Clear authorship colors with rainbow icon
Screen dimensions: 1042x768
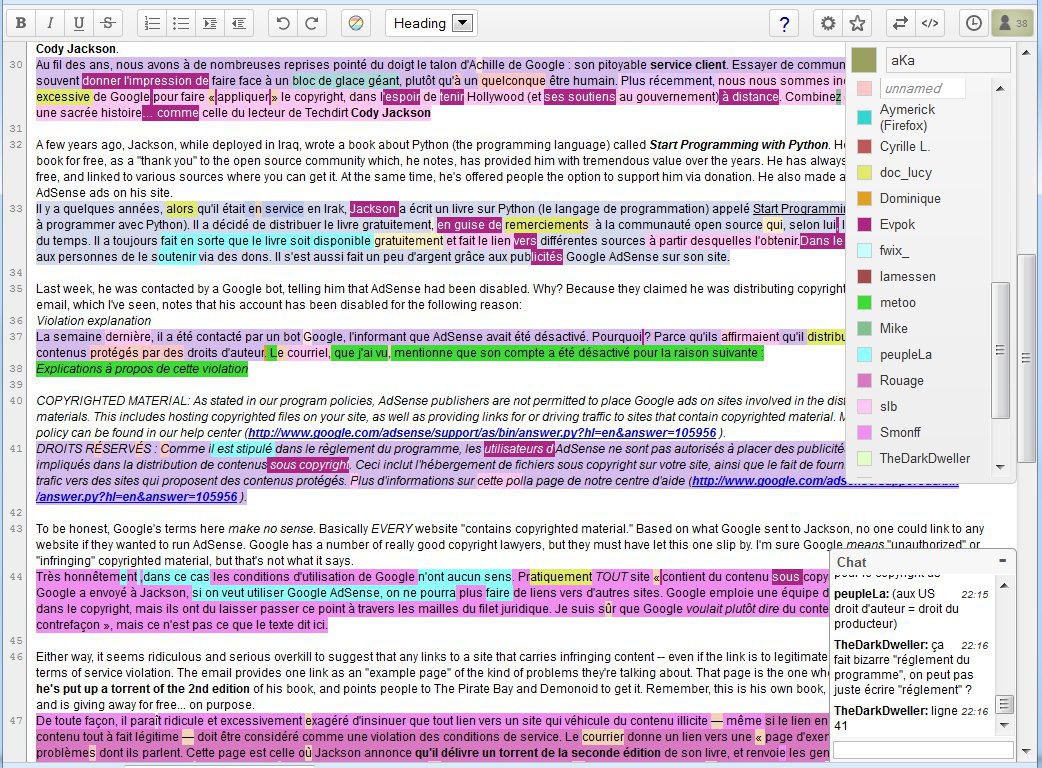[x=356, y=23]
